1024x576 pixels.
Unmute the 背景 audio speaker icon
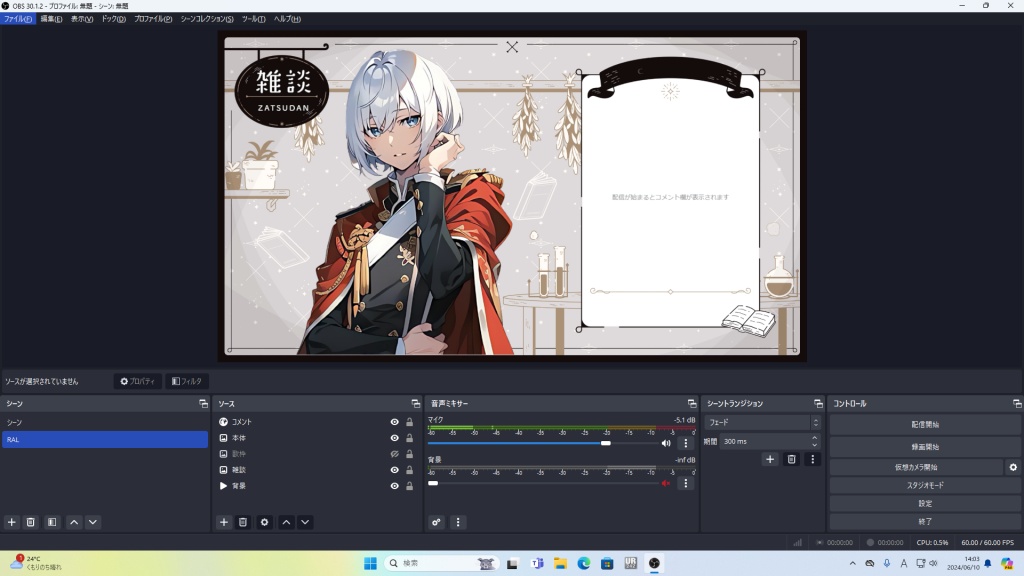[666, 483]
